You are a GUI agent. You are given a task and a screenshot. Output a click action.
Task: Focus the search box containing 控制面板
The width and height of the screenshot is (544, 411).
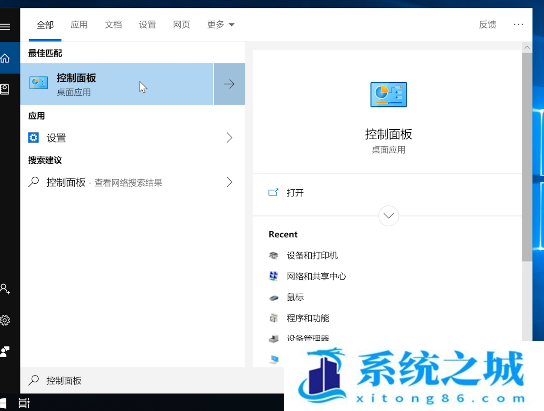tap(152, 380)
